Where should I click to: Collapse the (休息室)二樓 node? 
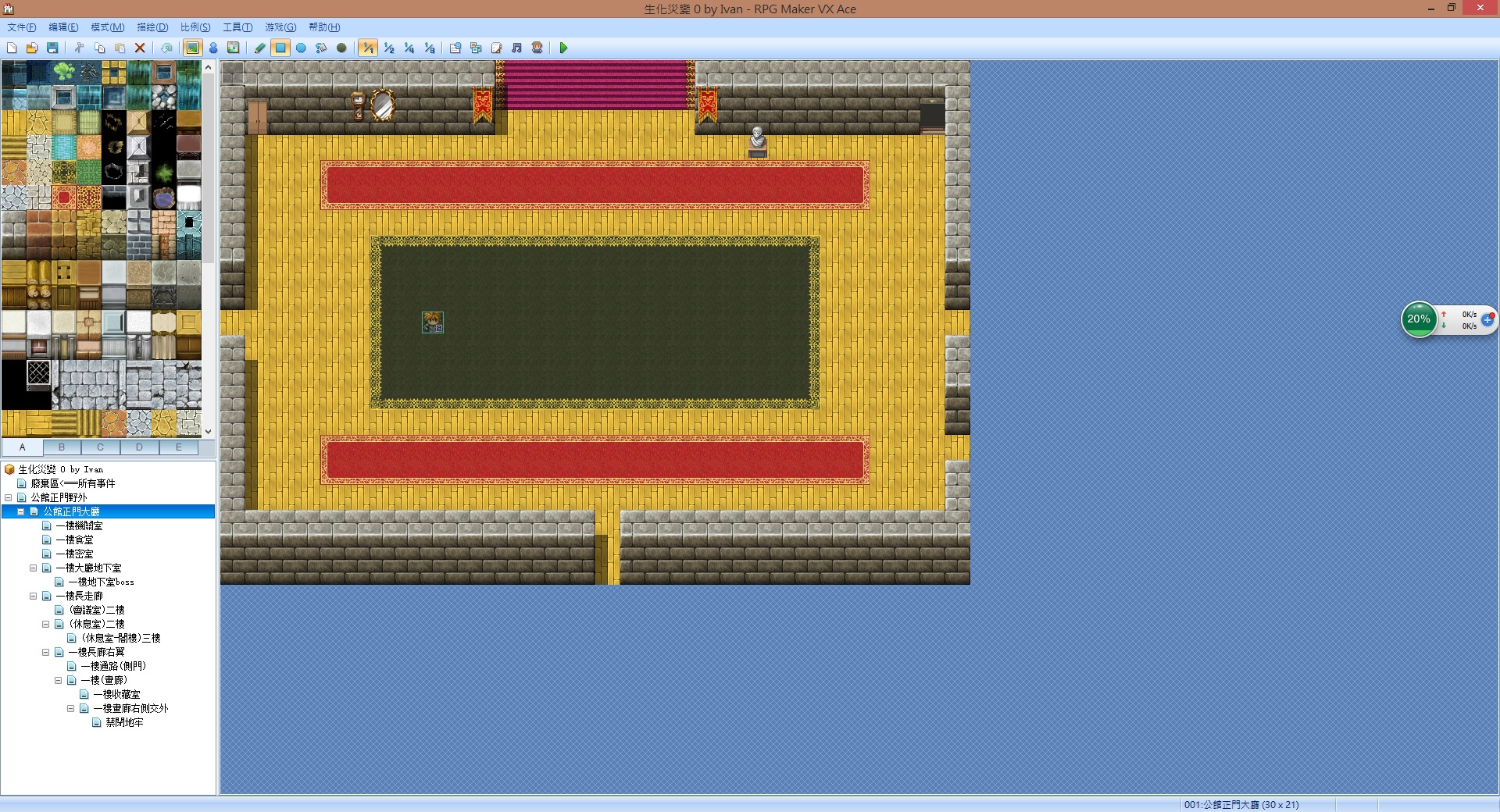pos(46,624)
